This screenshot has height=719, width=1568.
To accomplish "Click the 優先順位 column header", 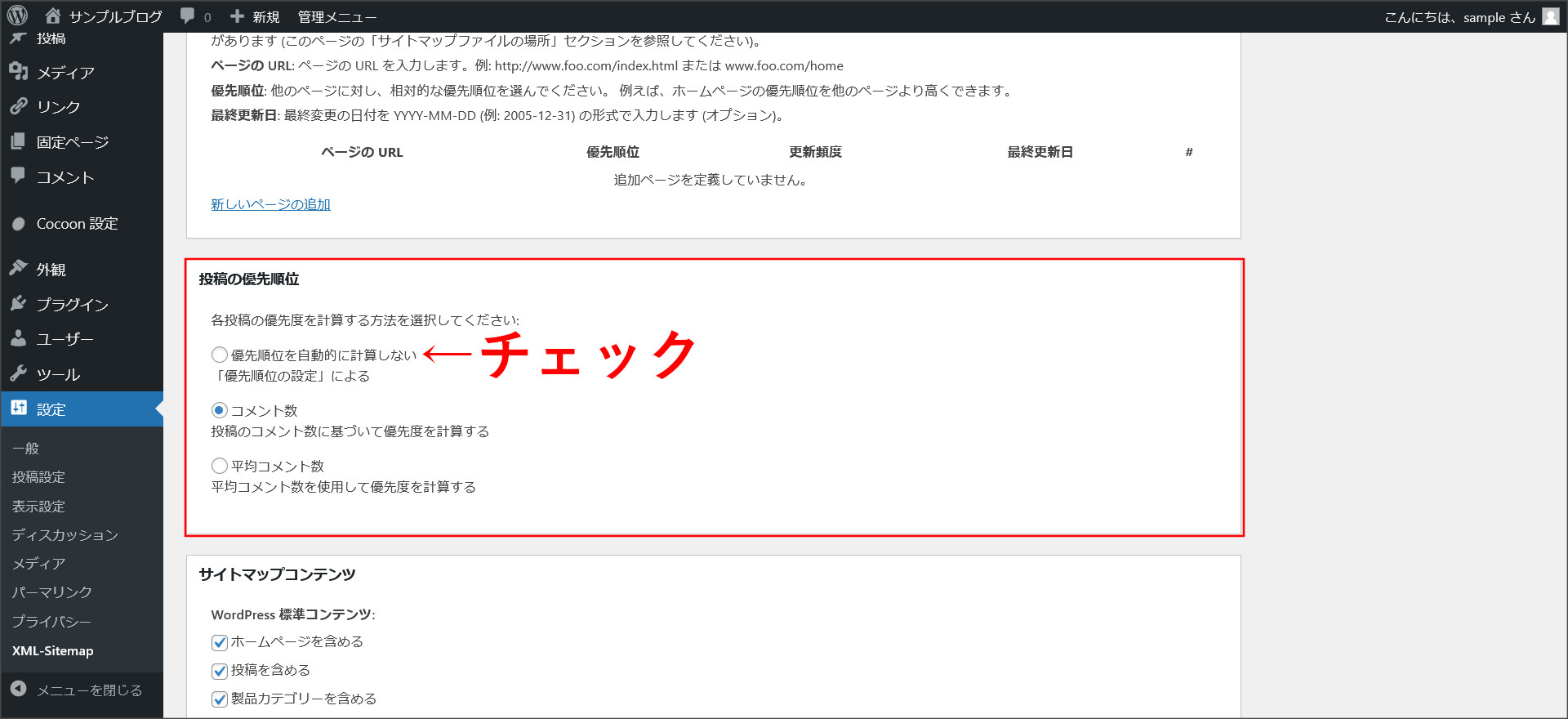I will (x=612, y=152).
